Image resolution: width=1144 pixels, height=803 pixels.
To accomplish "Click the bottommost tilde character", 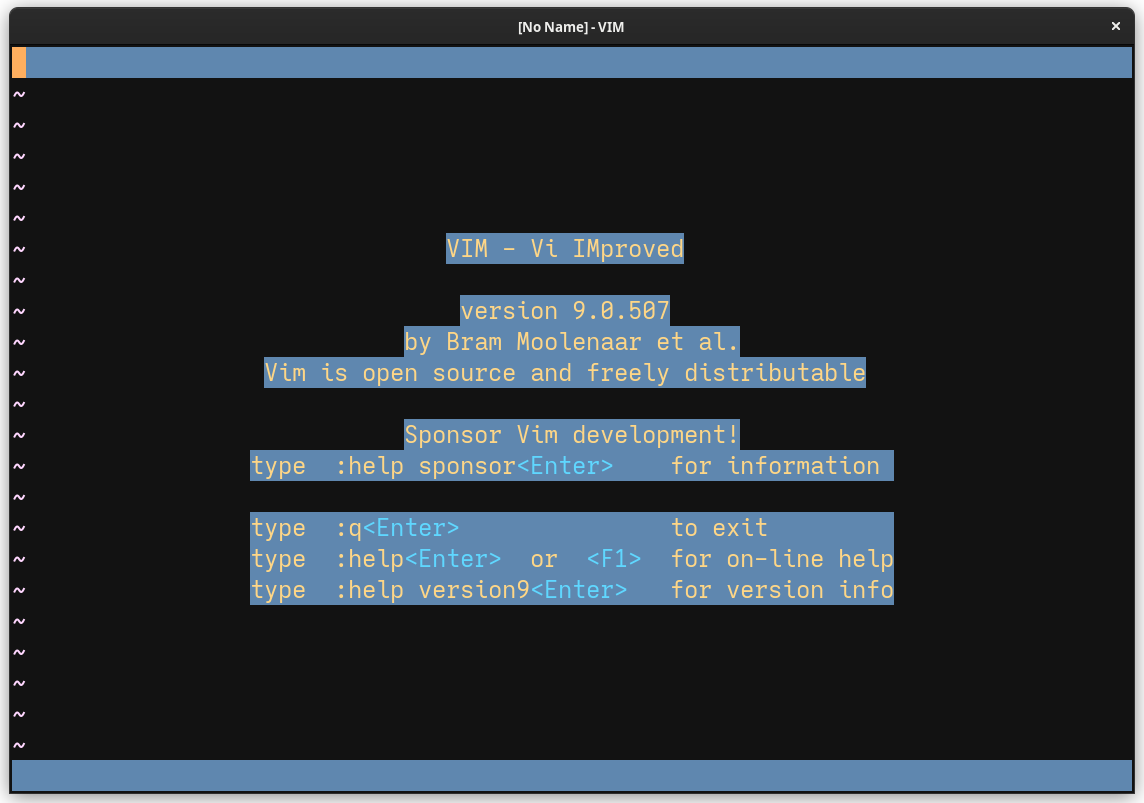I will click(17, 744).
